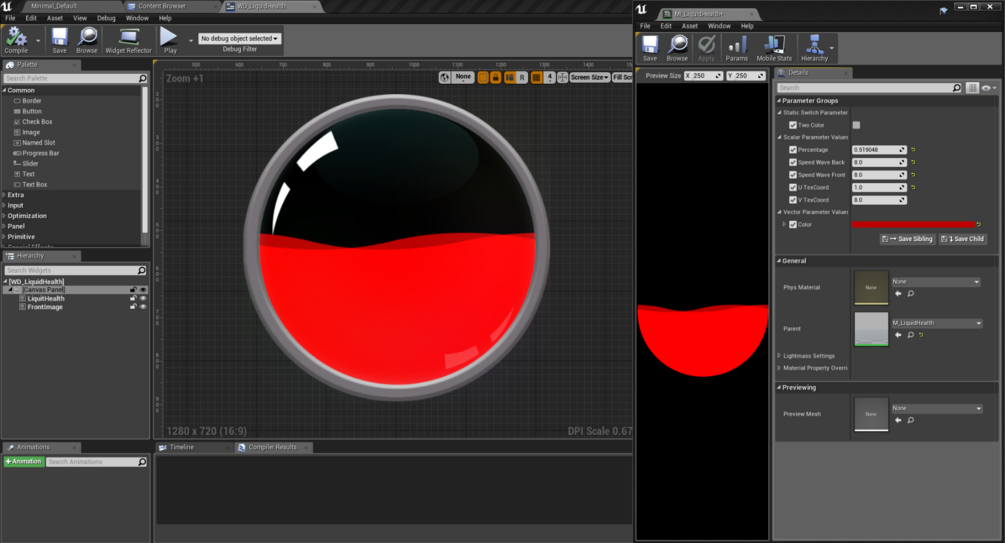Toggle grid snapping icon in designer

click(x=536, y=78)
